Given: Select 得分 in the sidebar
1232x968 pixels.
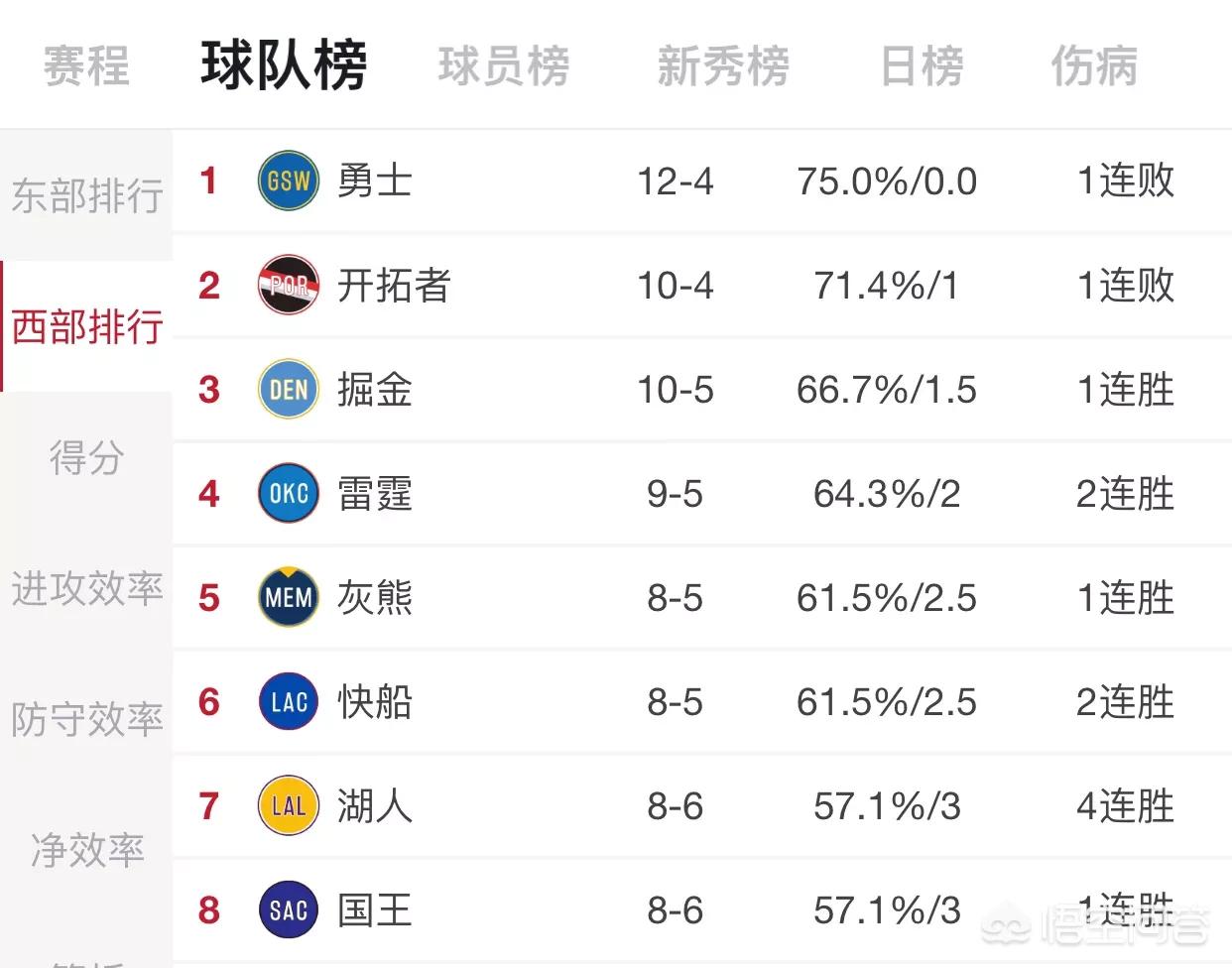Looking at the screenshot, I should click(x=86, y=457).
